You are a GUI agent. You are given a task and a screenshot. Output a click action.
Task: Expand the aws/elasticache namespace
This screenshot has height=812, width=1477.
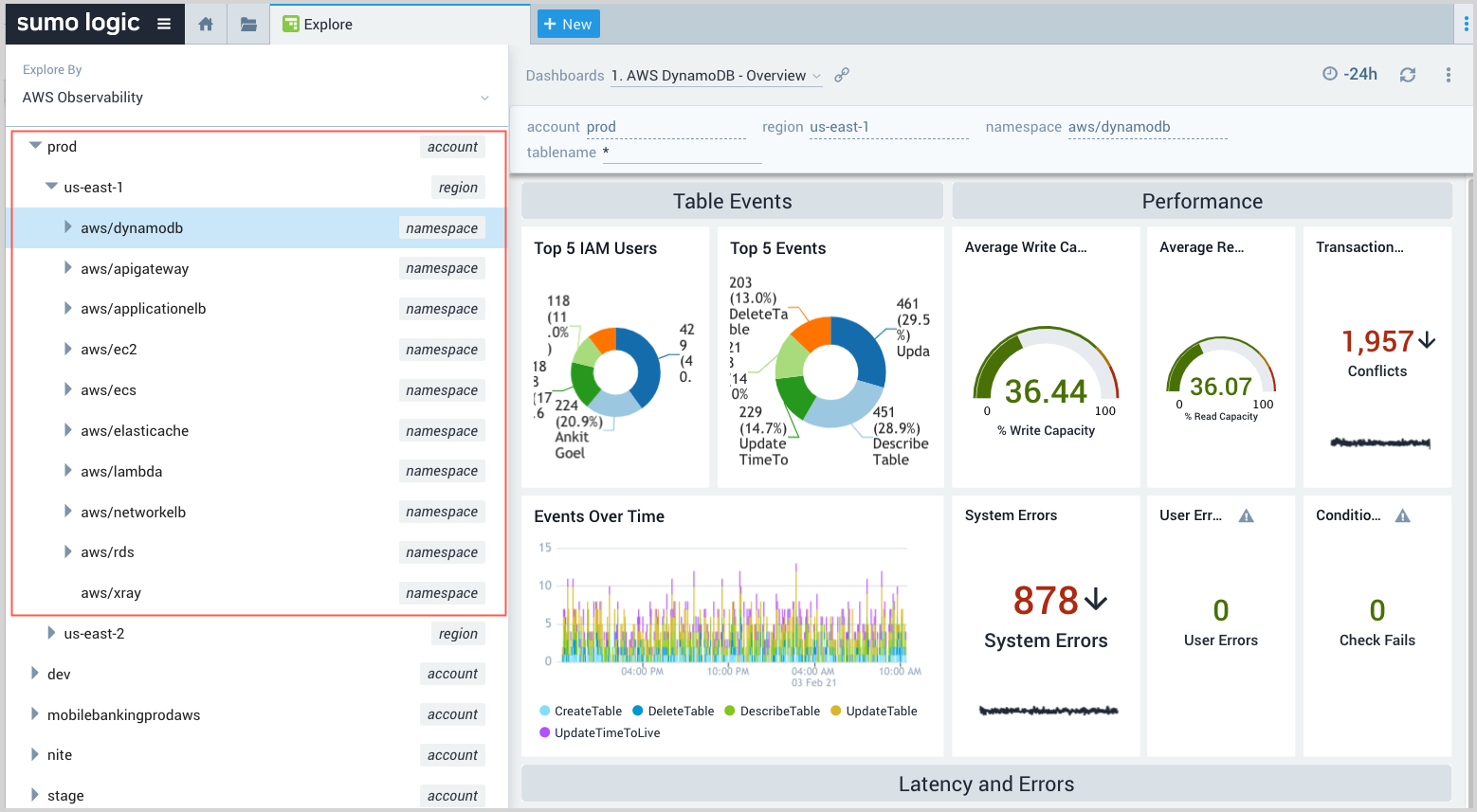[x=67, y=430]
